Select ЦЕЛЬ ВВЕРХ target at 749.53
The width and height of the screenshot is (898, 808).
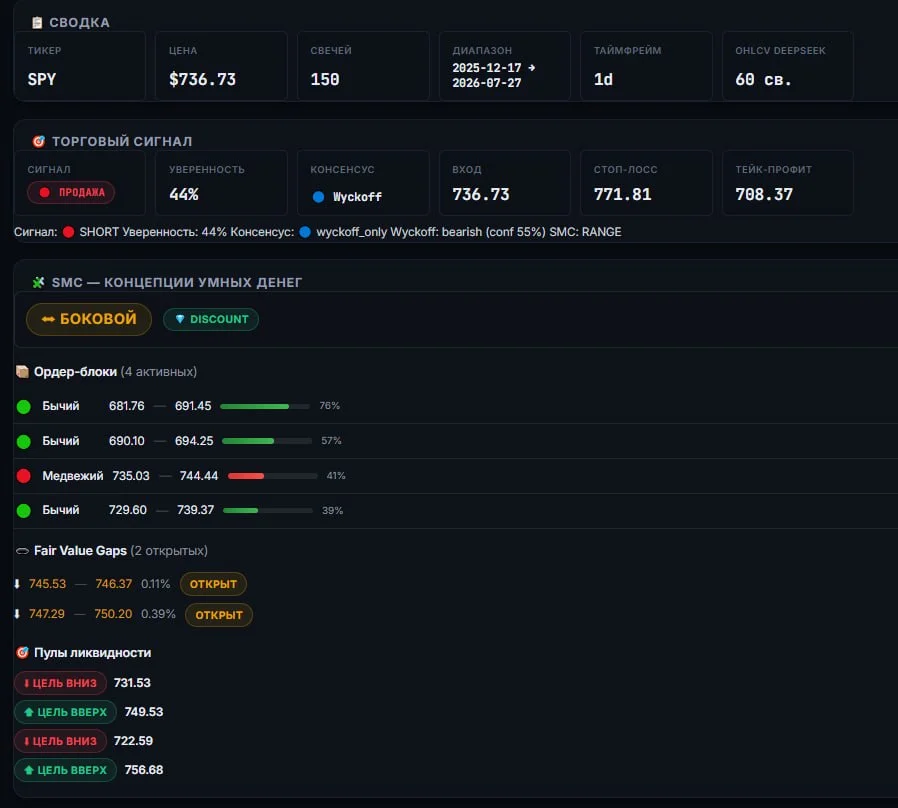pos(65,712)
